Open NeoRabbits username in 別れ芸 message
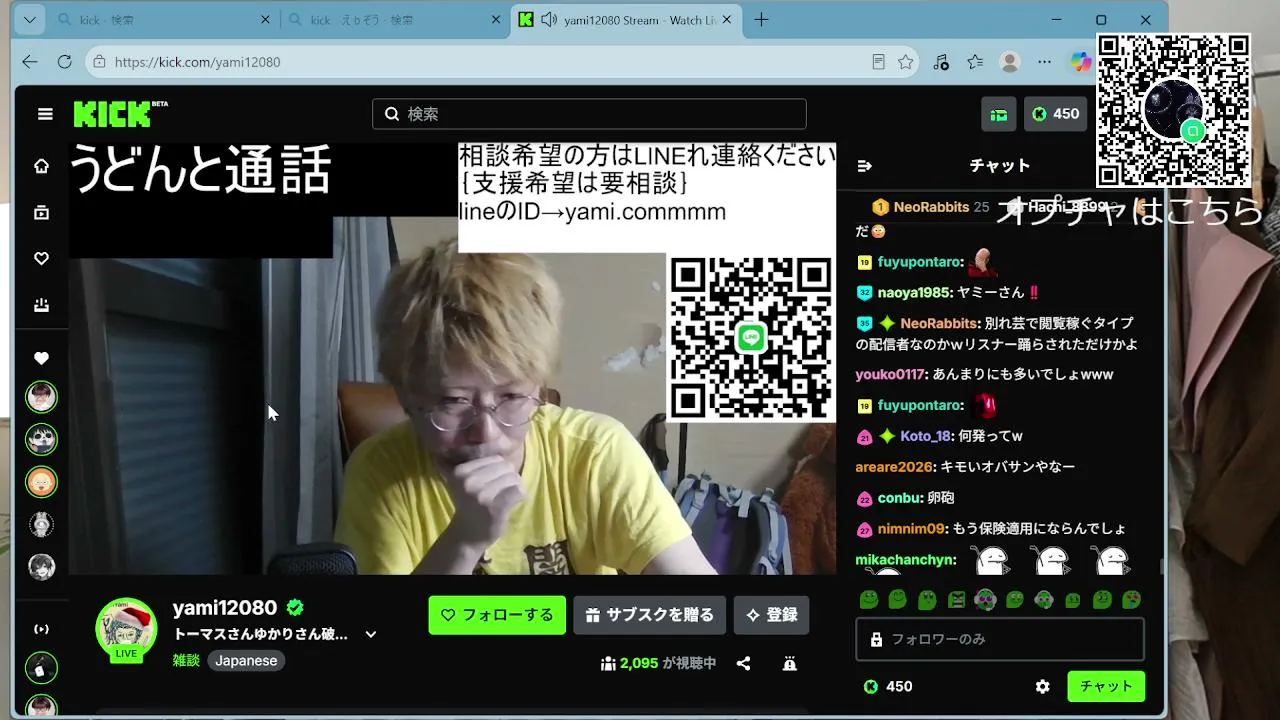 pyautogui.click(x=938, y=323)
